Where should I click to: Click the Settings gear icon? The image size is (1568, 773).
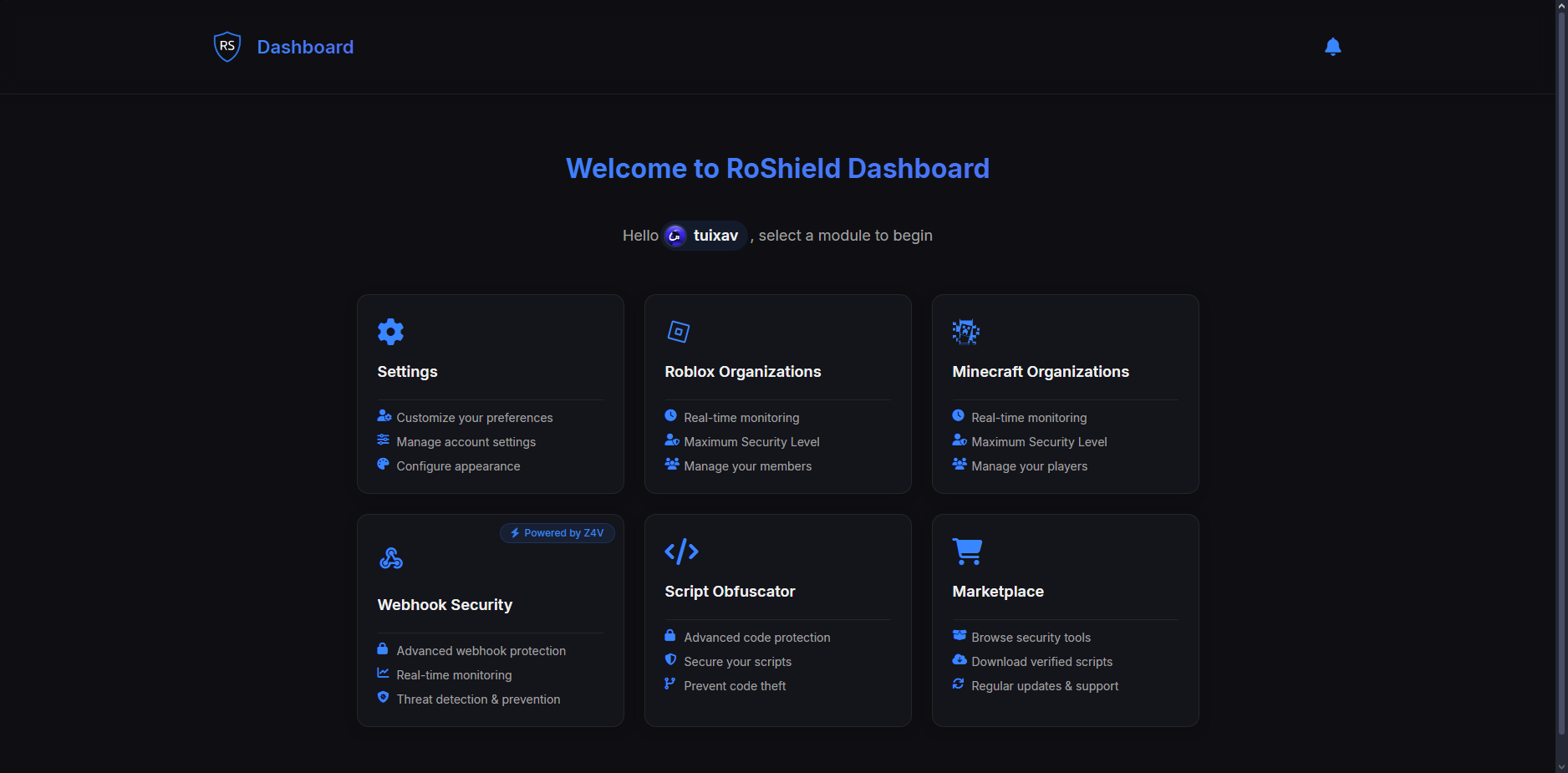tap(390, 332)
